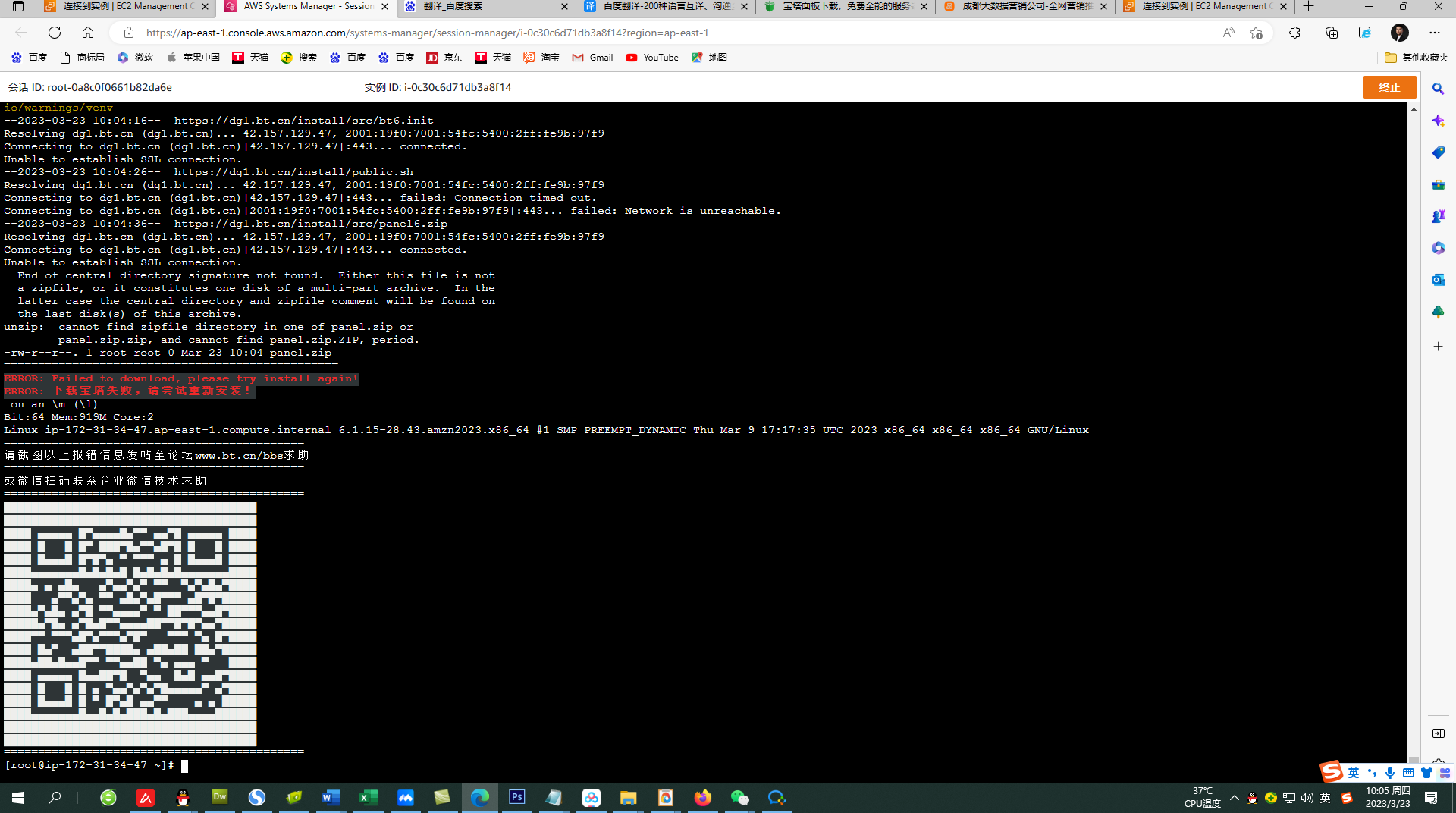The width and height of the screenshot is (1456, 813).
Task: Open the 商标局 bookmark
Action: coord(82,58)
